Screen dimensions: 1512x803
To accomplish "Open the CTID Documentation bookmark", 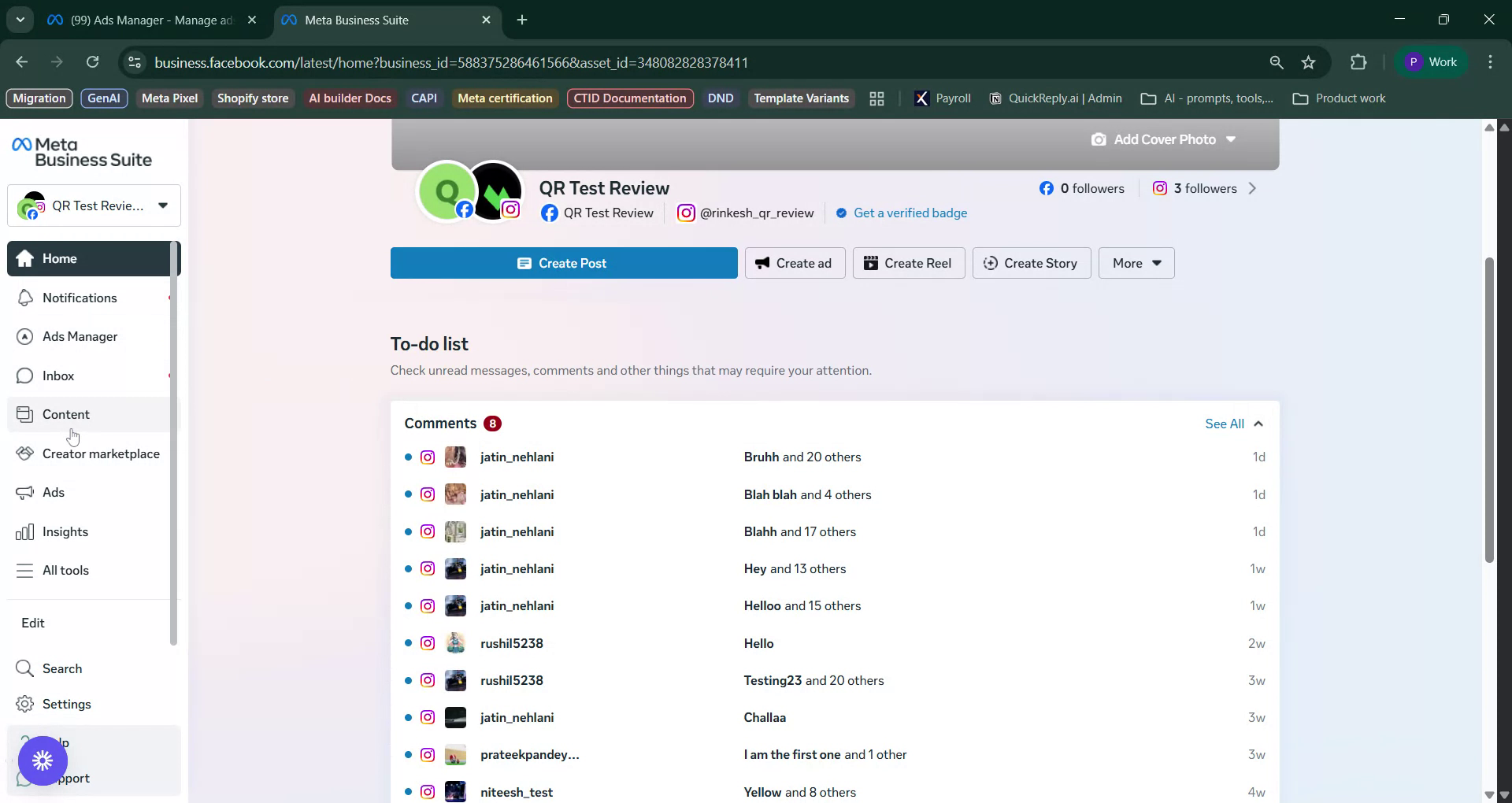I will 630,98.
